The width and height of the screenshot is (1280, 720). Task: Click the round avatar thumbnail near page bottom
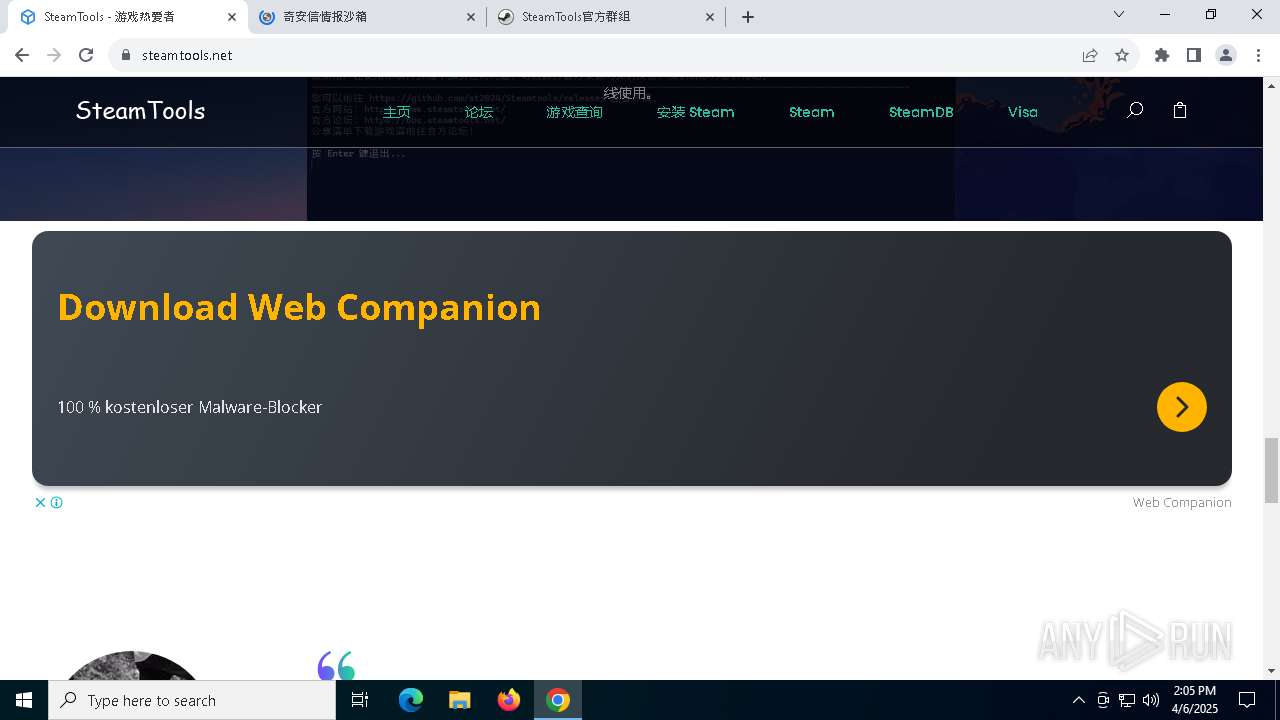(x=131, y=666)
